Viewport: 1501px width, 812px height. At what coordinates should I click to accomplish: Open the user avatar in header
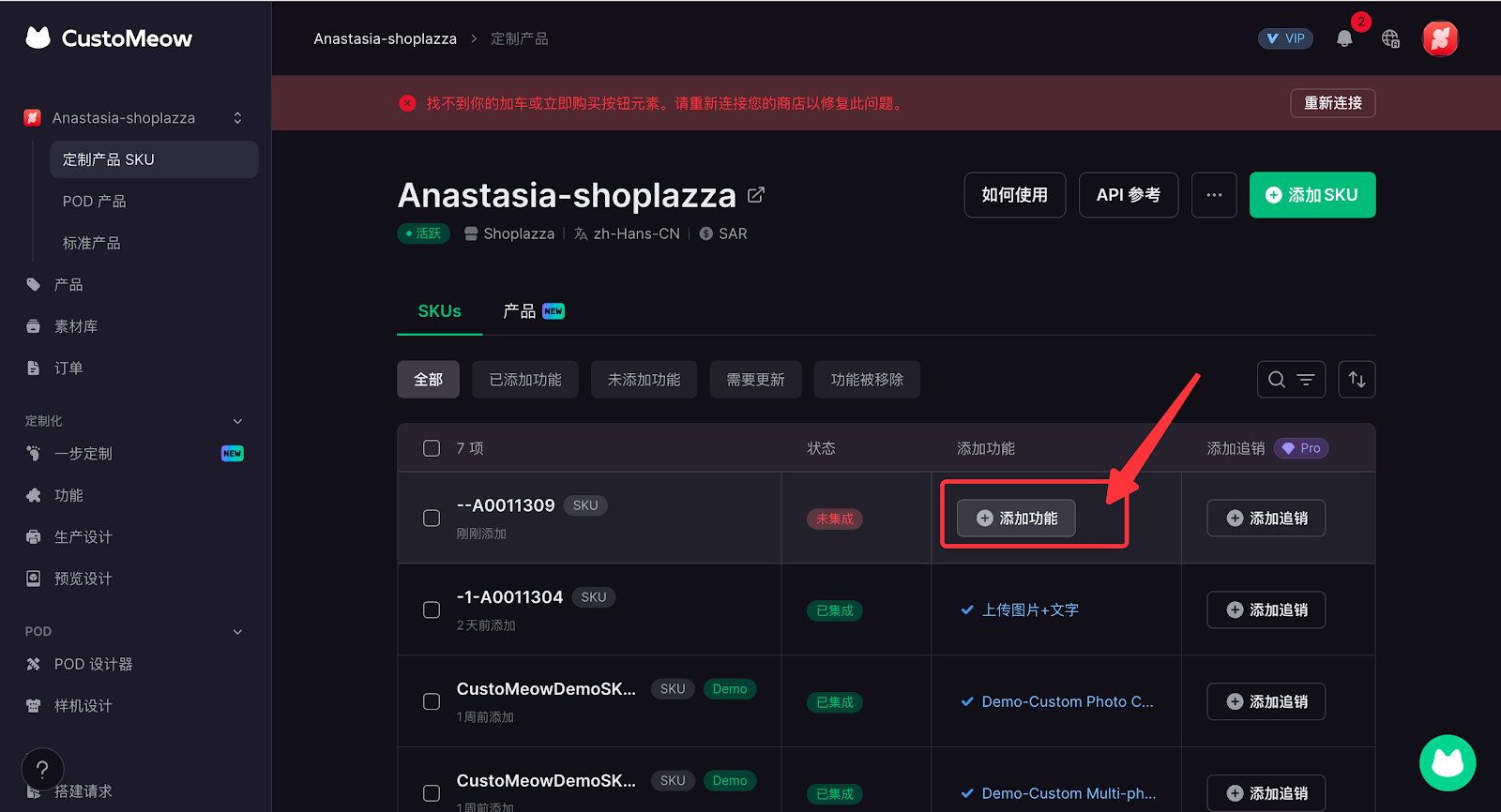click(x=1440, y=38)
